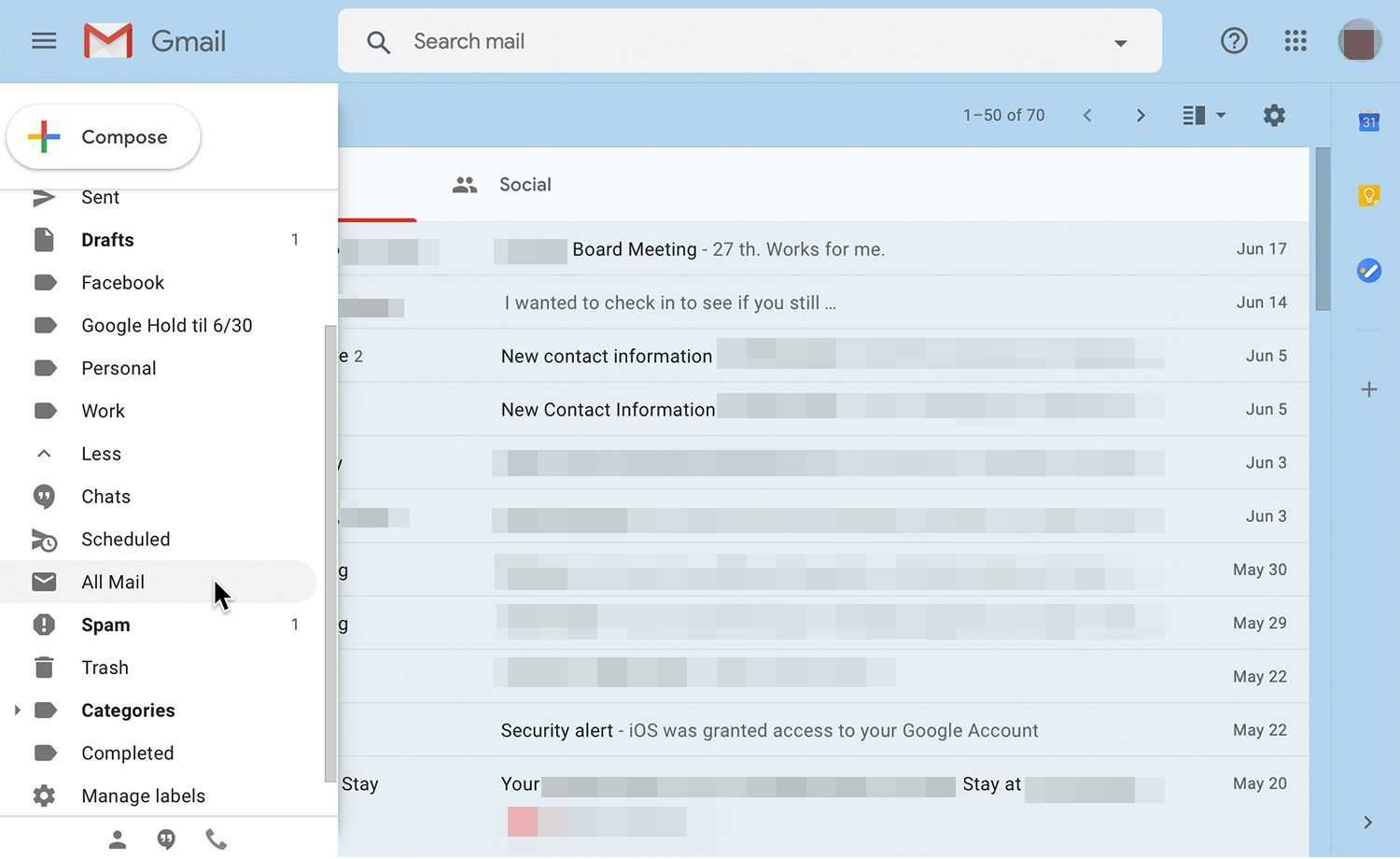Open Gmail help
Image resolution: width=1400 pixels, height=859 pixels.
pyautogui.click(x=1234, y=40)
